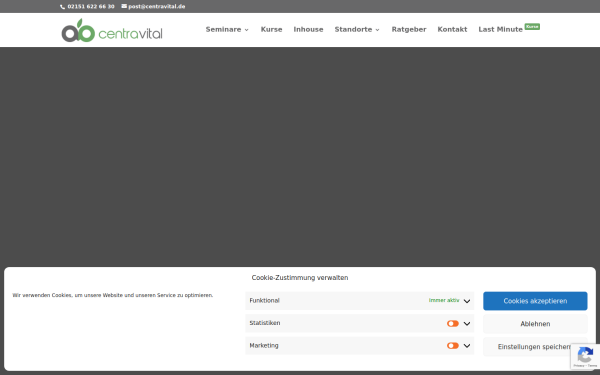This screenshot has width=600, height=375.
Task: Click the Statistiken category label
Action: coord(265,323)
